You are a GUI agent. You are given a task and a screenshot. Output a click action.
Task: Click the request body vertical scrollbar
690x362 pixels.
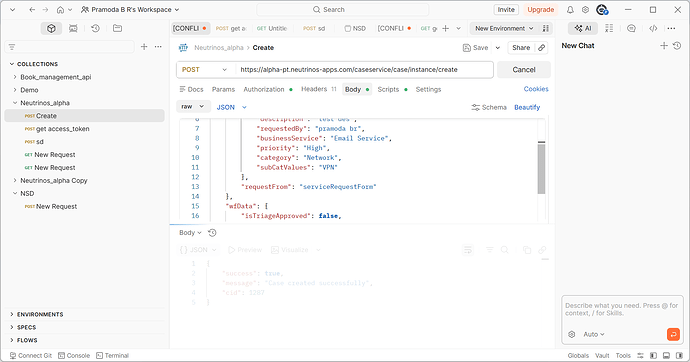541,168
